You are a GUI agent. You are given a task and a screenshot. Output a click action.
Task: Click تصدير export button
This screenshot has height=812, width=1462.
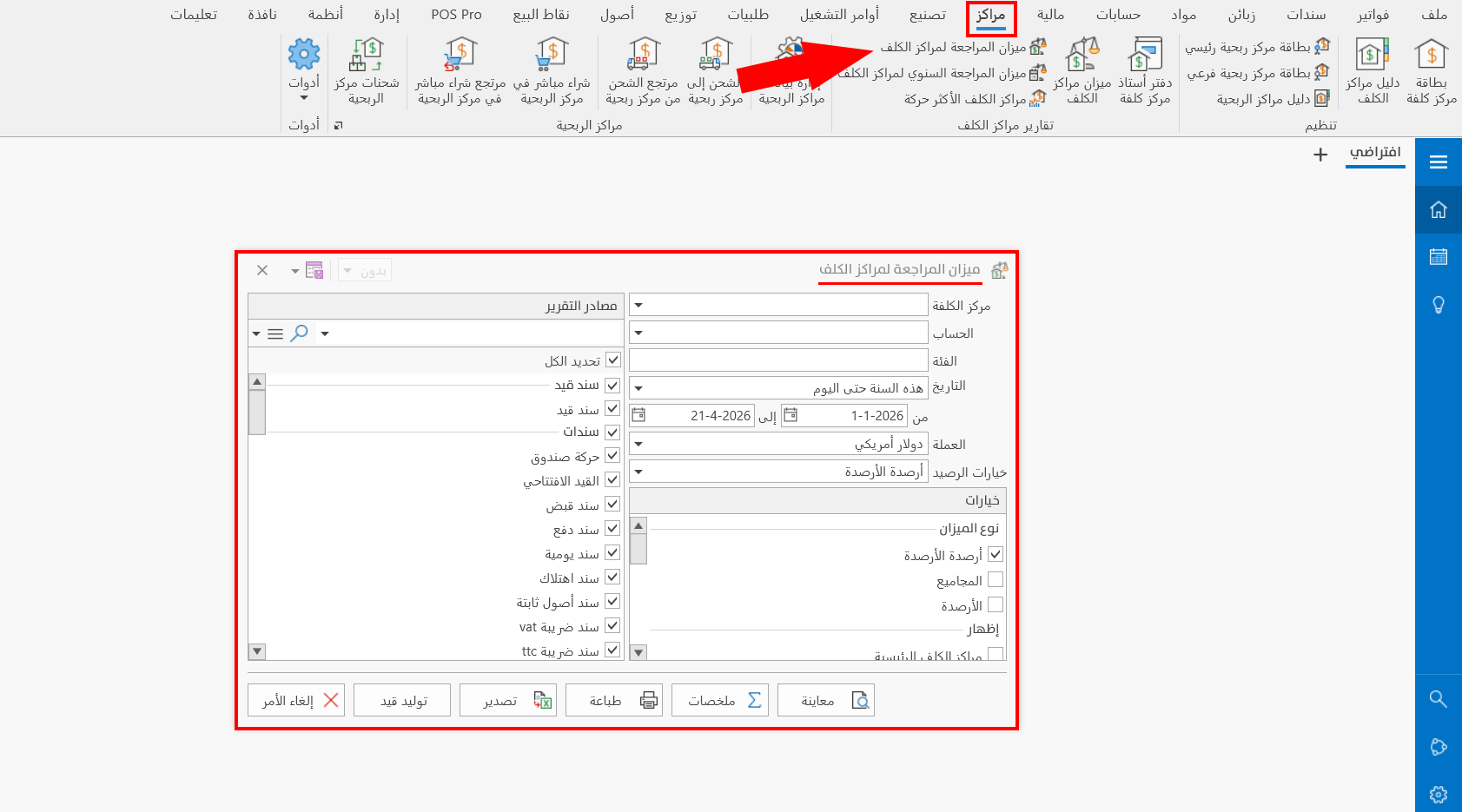click(507, 700)
